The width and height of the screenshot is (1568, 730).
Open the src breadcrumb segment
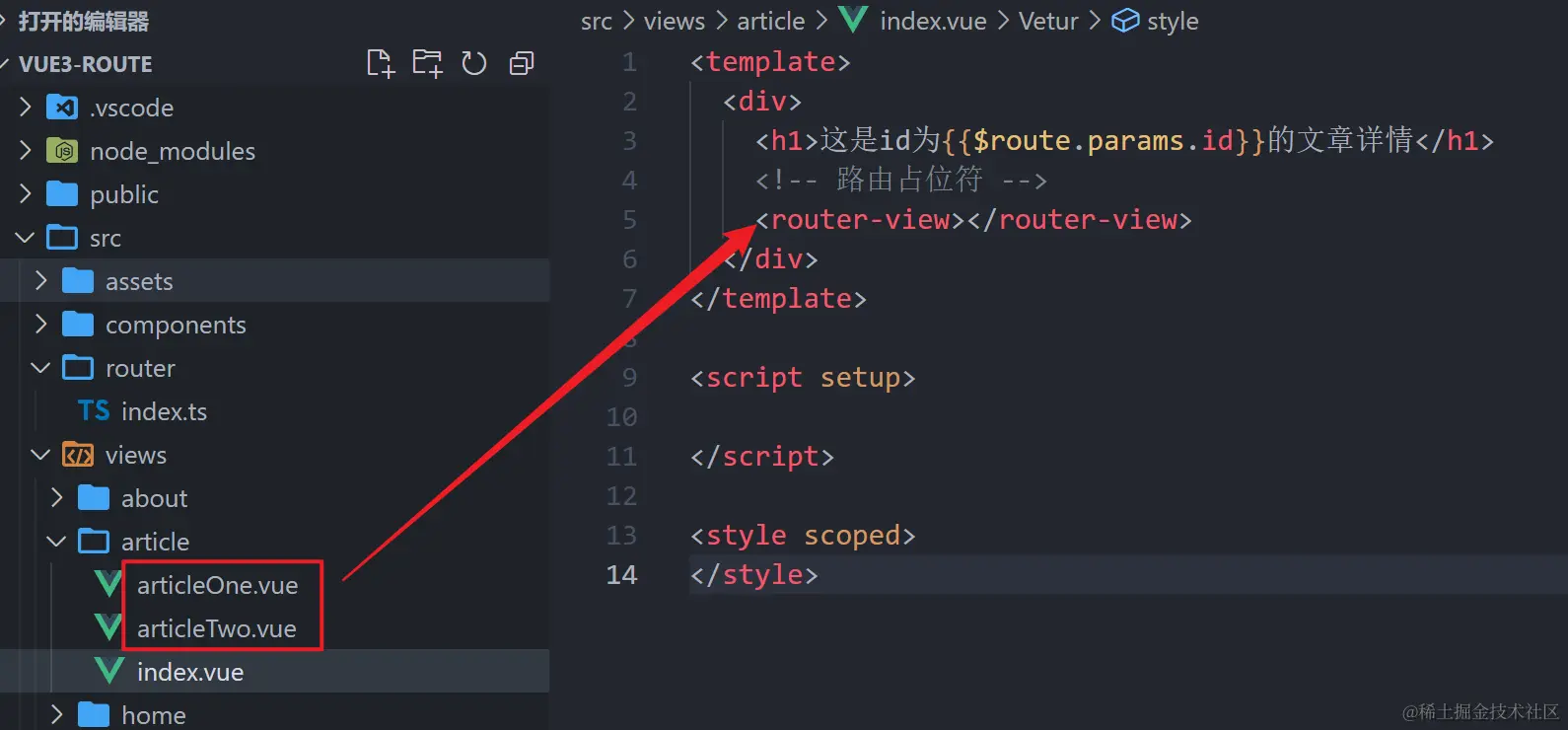click(x=597, y=21)
